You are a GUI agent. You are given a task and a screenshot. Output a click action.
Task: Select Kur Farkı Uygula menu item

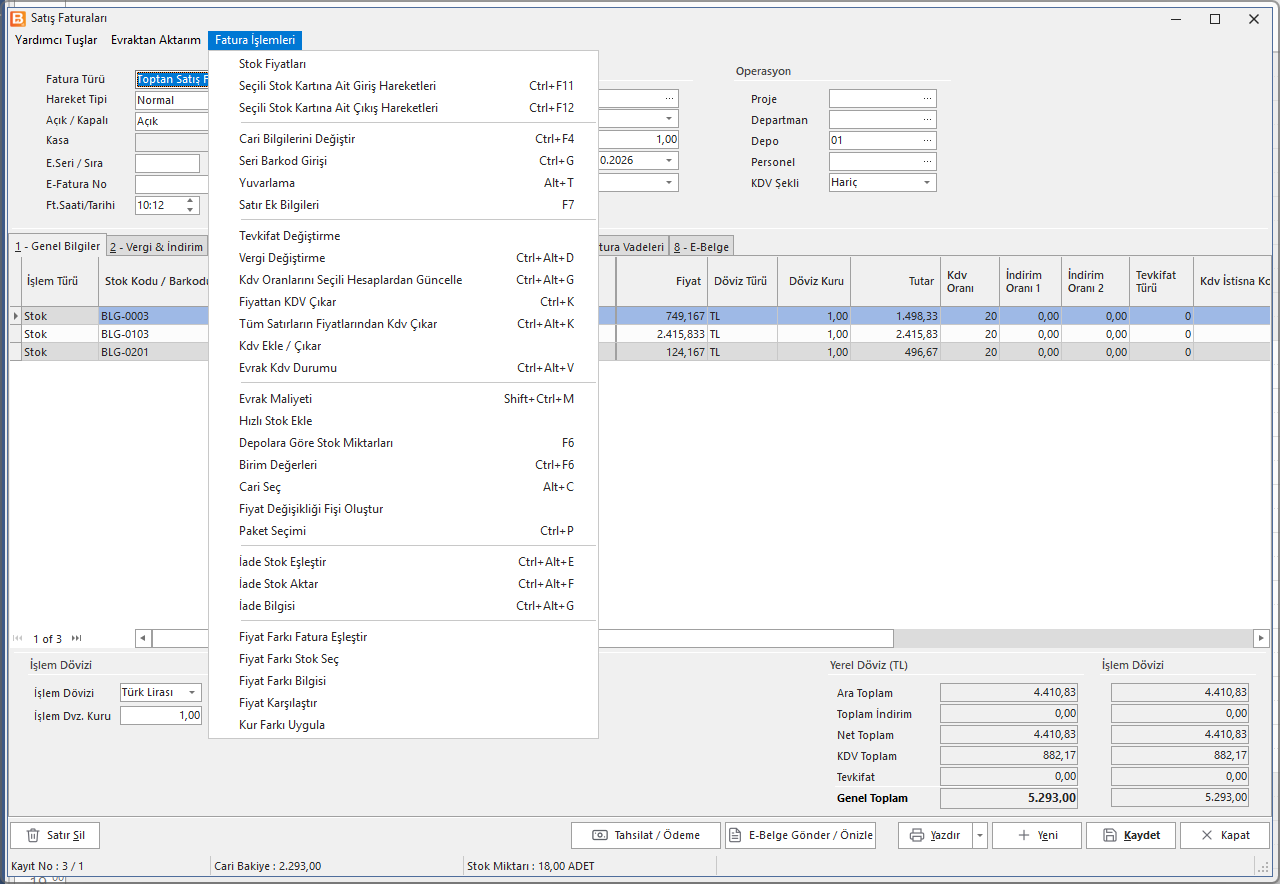(403, 725)
